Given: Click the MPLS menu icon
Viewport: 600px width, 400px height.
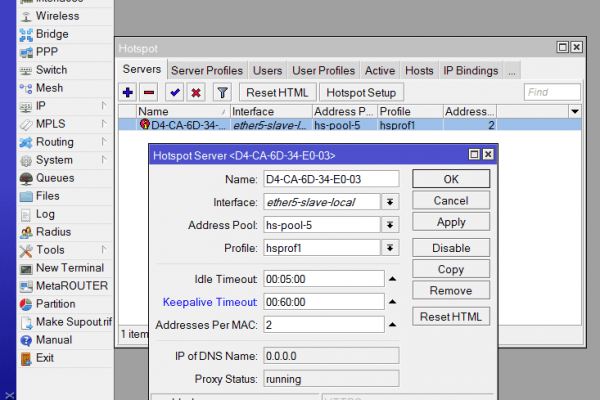Looking at the screenshot, I should [x=26, y=125].
